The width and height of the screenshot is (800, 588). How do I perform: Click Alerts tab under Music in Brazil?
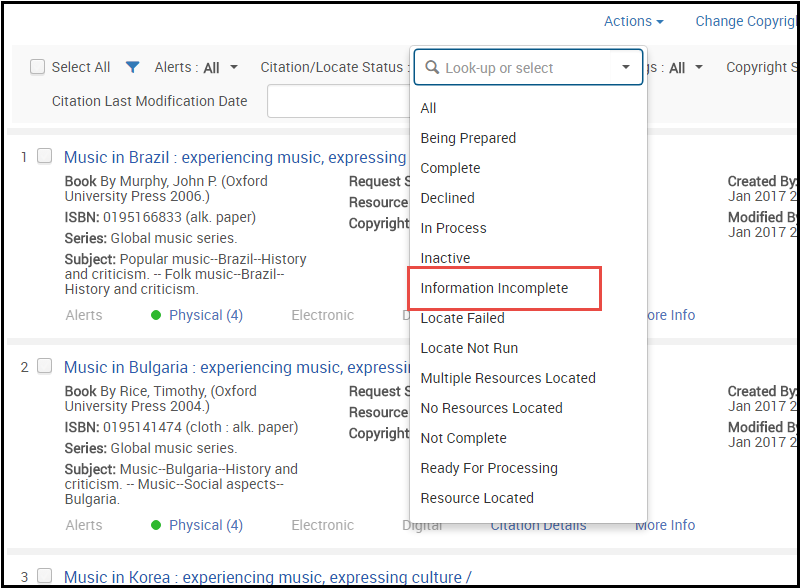[84, 315]
